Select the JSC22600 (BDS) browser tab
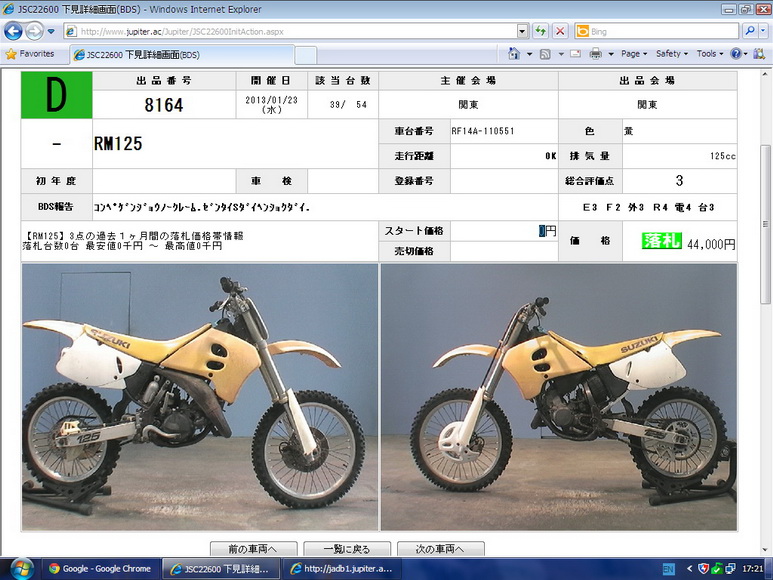This screenshot has width=773, height=580. click(x=182, y=55)
